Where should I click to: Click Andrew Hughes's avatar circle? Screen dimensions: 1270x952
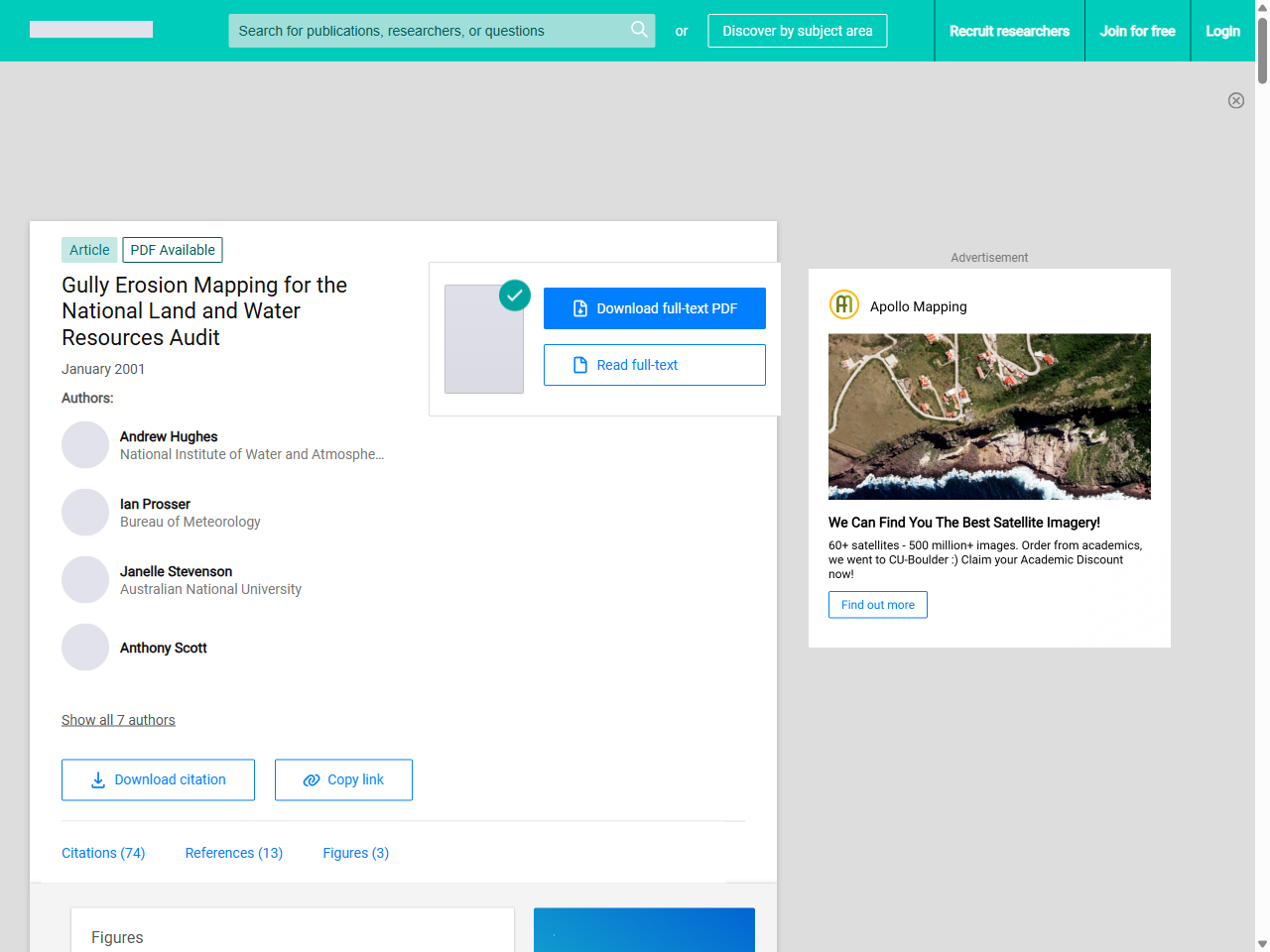[x=85, y=444]
